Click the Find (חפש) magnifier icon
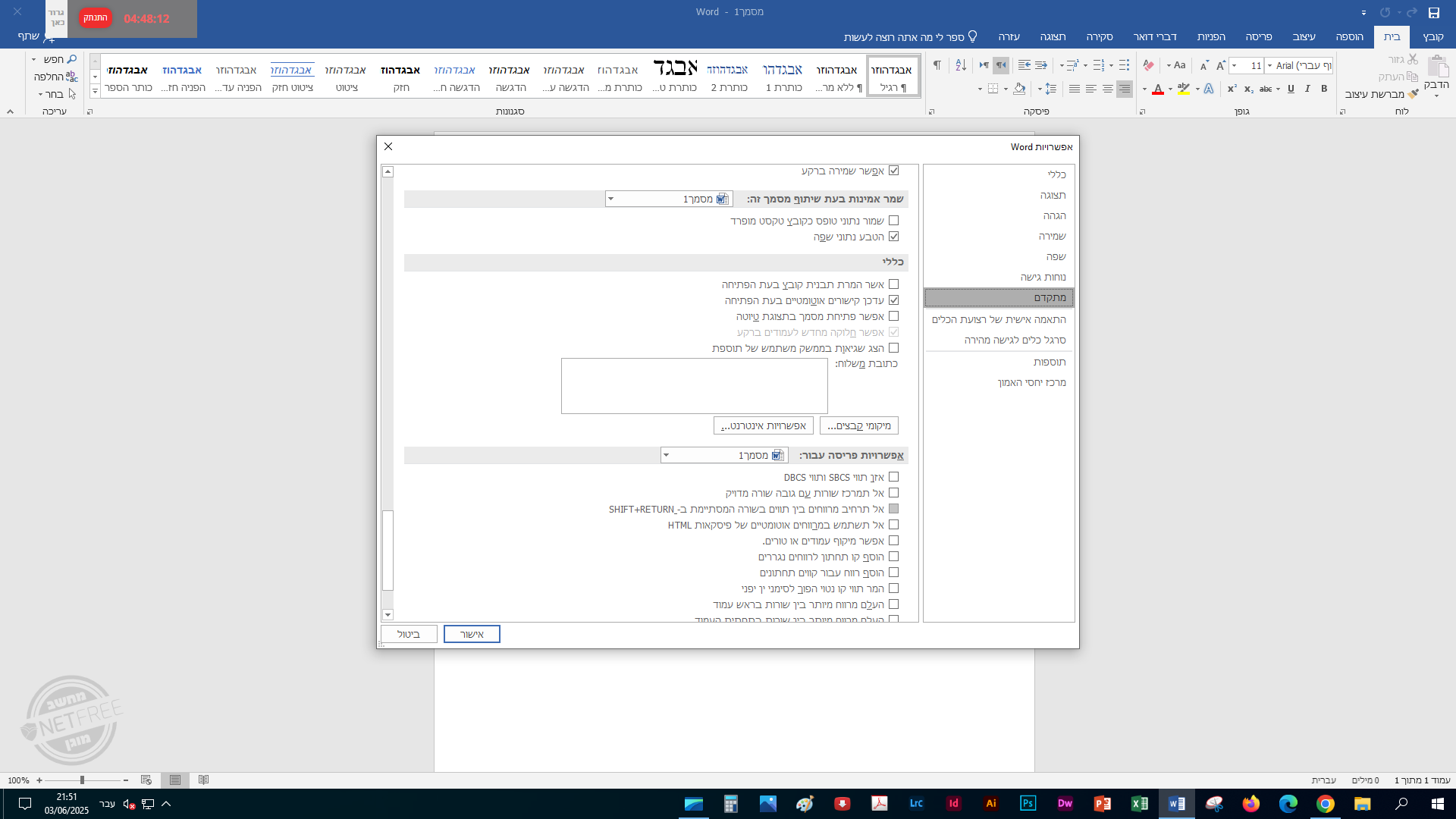This screenshot has width=1456, height=819. 72,59
